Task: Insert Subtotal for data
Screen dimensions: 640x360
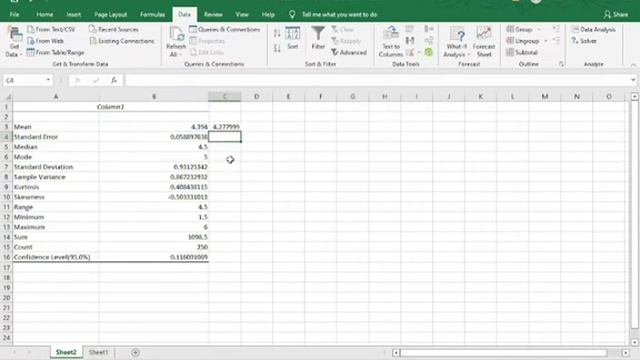Action: click(522, 52)
